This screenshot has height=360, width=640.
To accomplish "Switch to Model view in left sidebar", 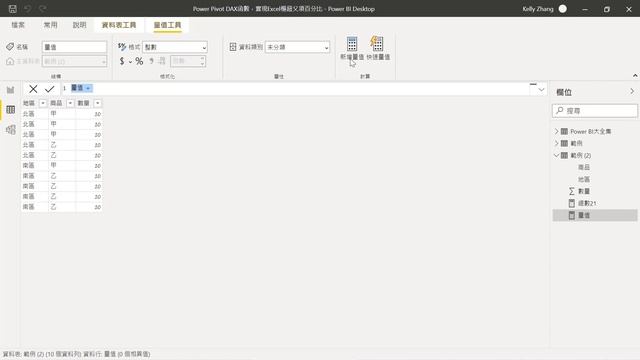I will click(11, 130).
